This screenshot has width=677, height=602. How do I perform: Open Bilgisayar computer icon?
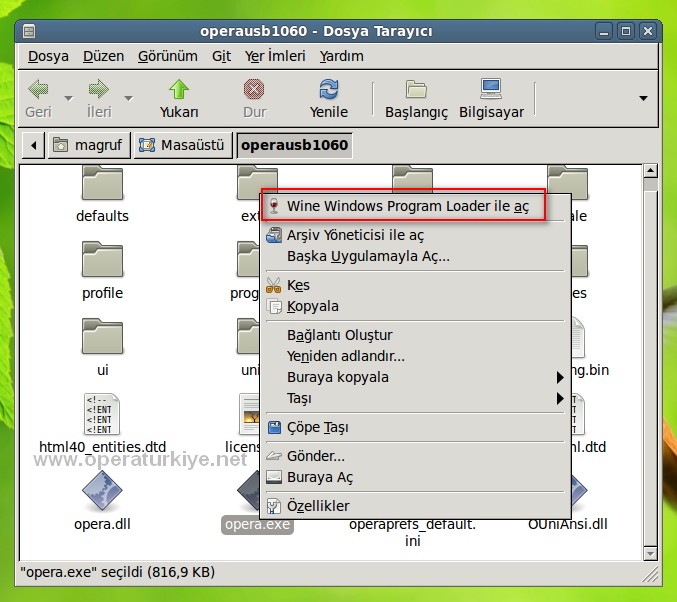click(491, 89)
